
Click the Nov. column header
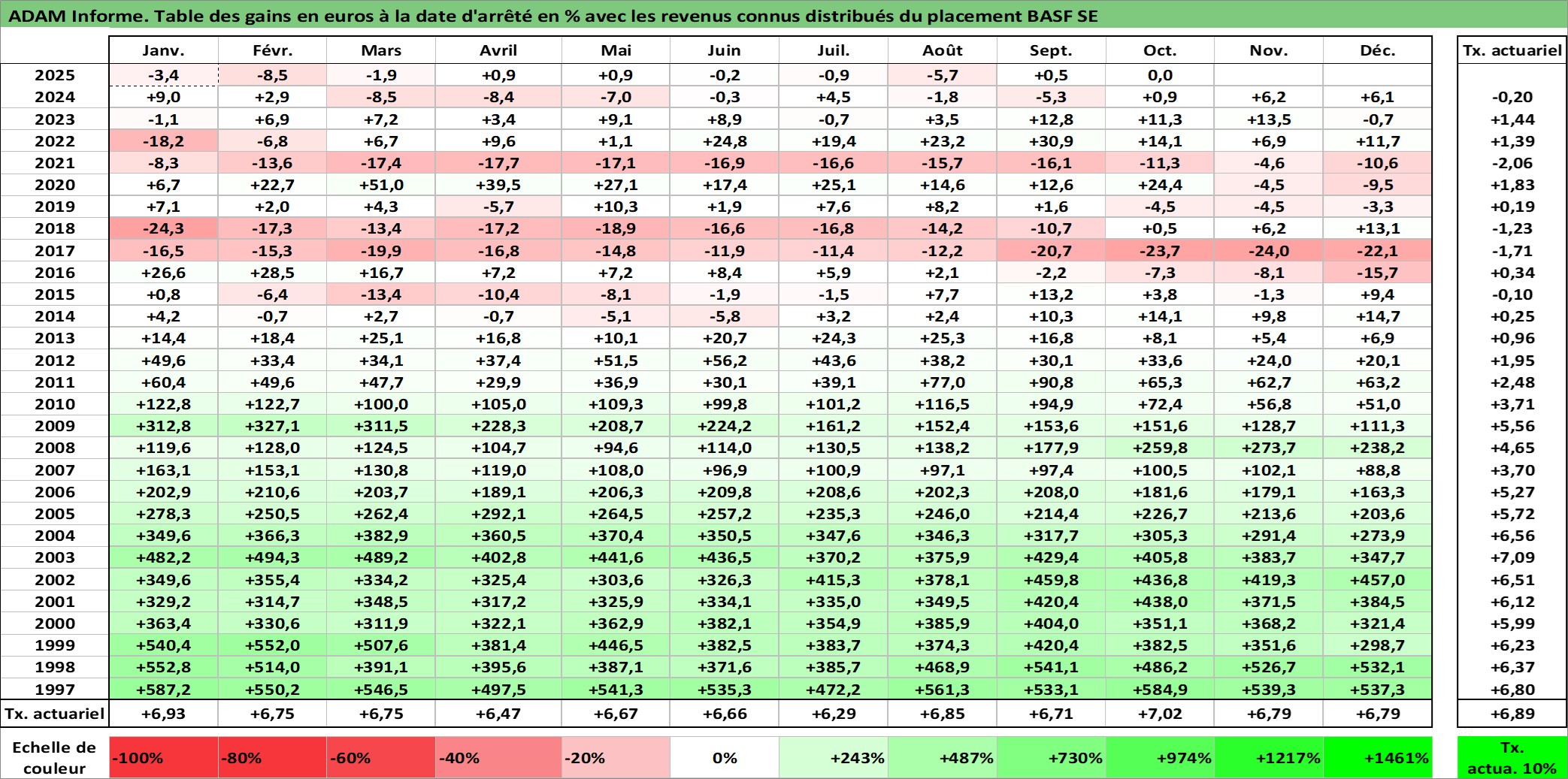1269,50
